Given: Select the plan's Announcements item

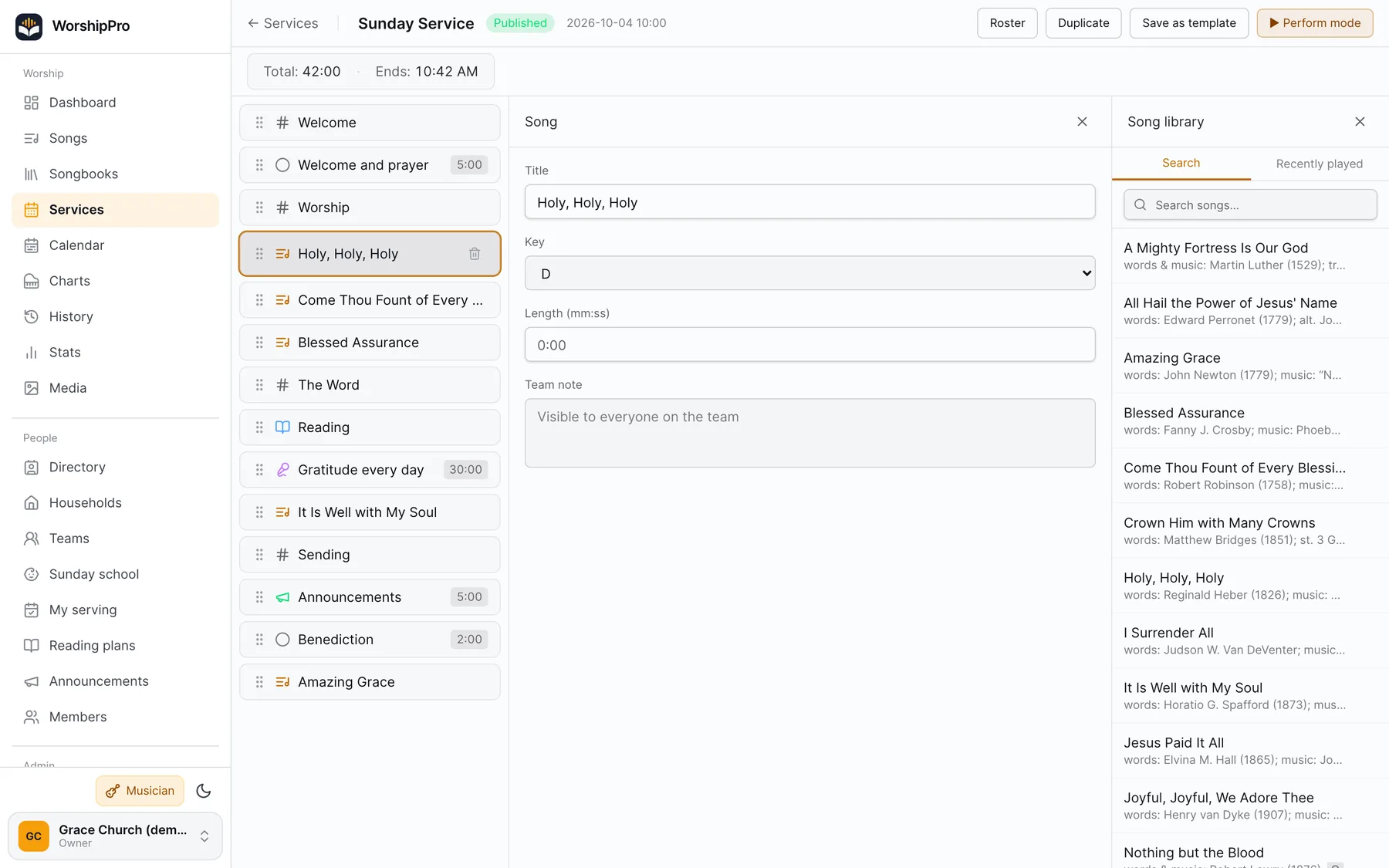Looking at the screenshot, I should click(x=370, y=597).
